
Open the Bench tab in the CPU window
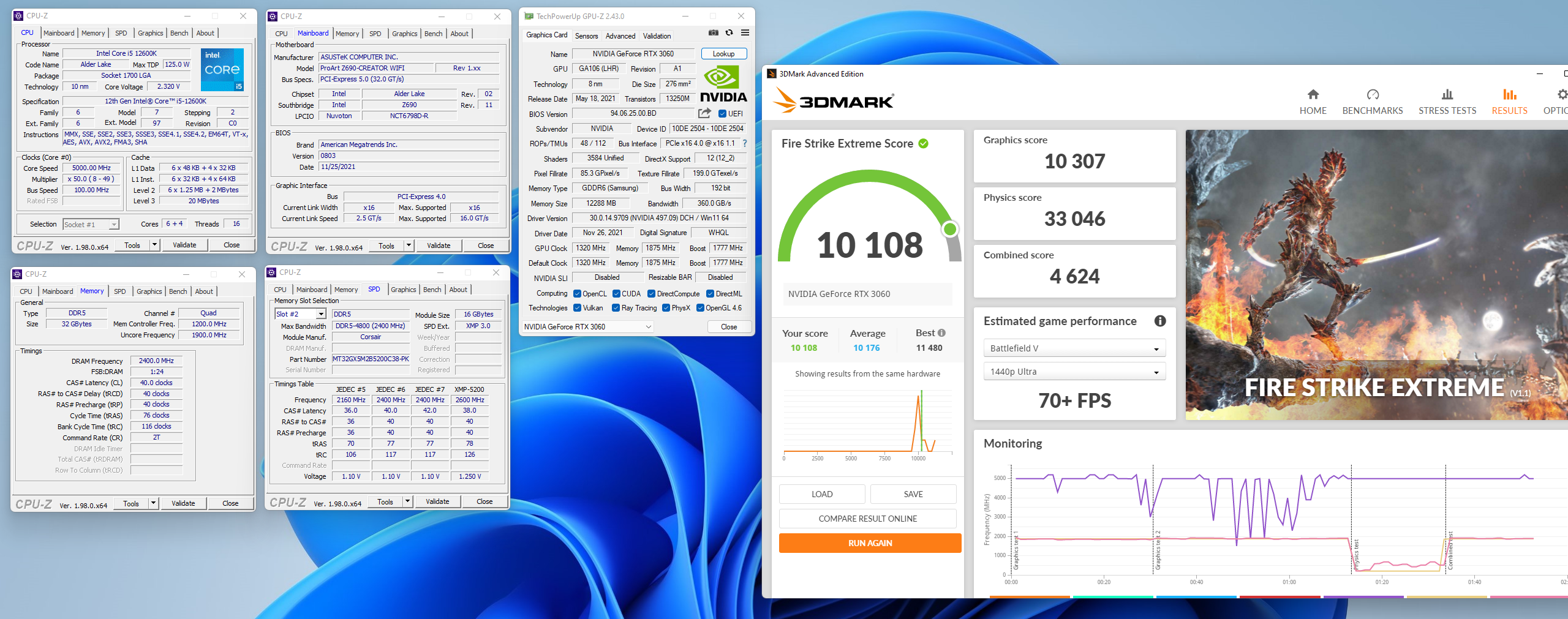(179, 33)
